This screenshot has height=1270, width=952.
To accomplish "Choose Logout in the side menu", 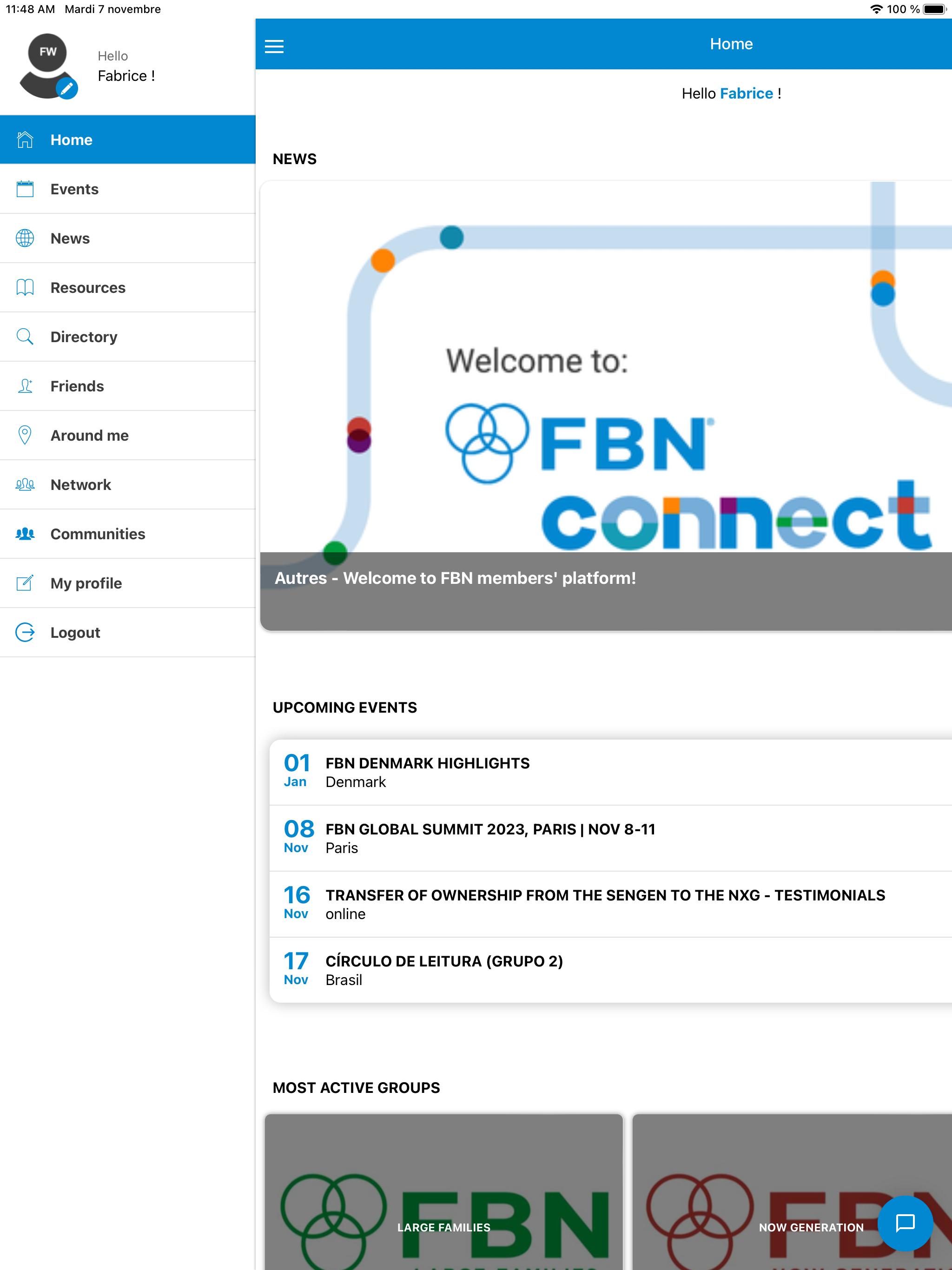I will [x=127, y=632].
